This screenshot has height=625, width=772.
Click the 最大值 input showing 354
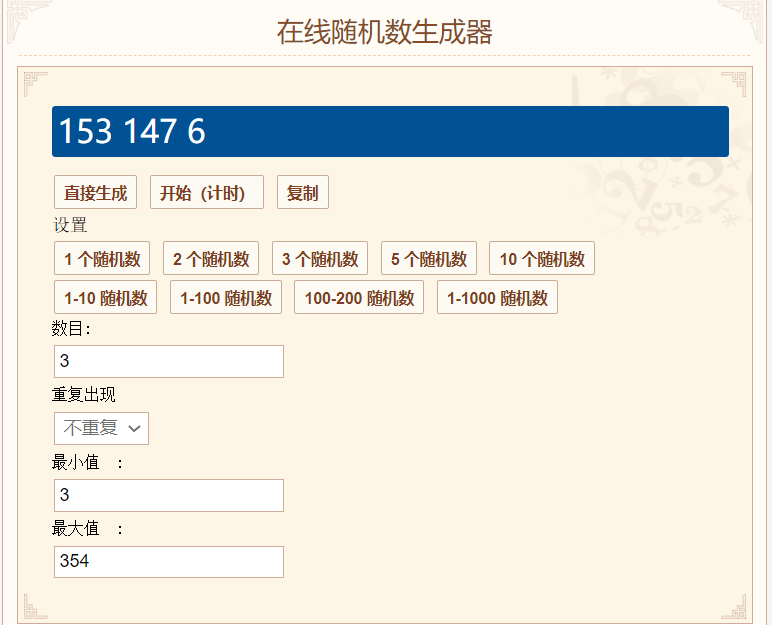pos(168,562)
